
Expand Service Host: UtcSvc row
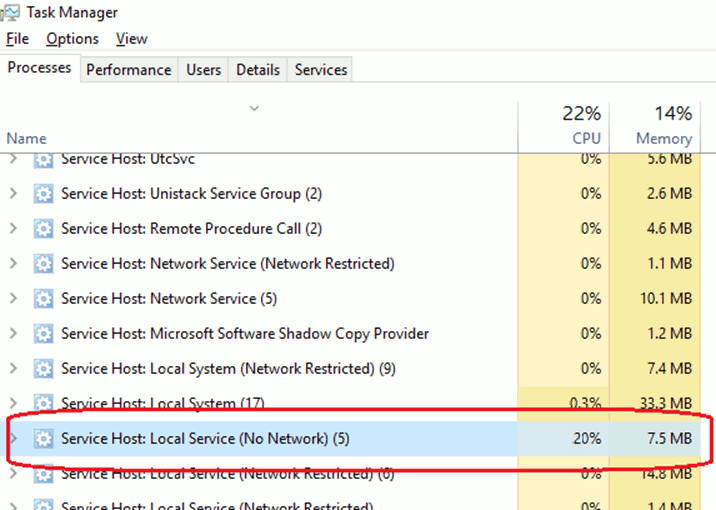[13, 159]
